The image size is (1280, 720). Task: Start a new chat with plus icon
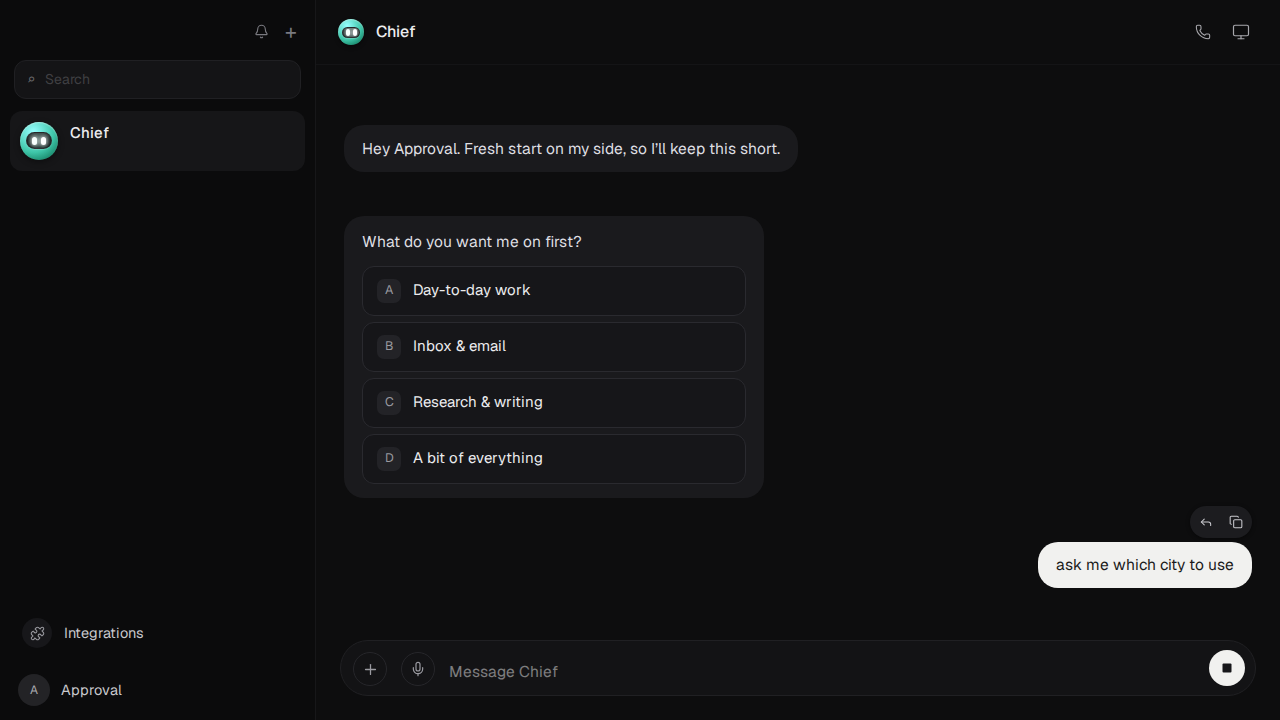[291, 32]
